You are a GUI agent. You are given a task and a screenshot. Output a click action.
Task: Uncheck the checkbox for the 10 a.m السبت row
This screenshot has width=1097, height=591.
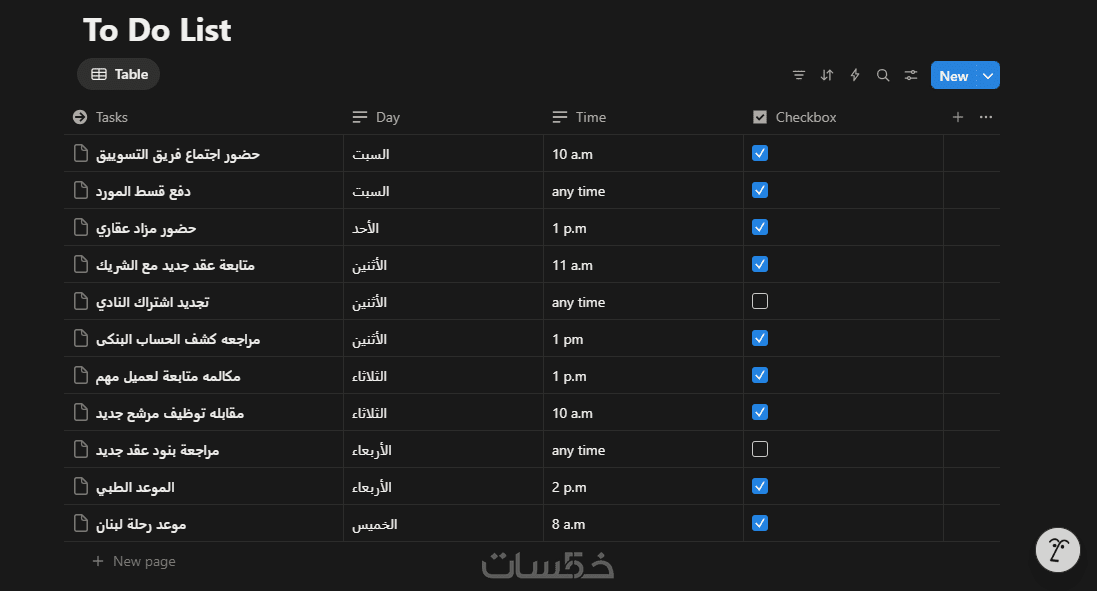point(760,154)
